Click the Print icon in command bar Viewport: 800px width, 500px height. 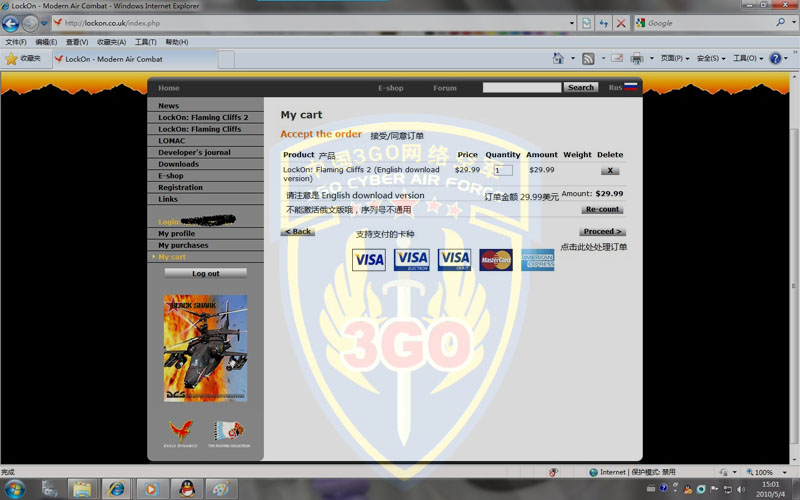[637, 59]
